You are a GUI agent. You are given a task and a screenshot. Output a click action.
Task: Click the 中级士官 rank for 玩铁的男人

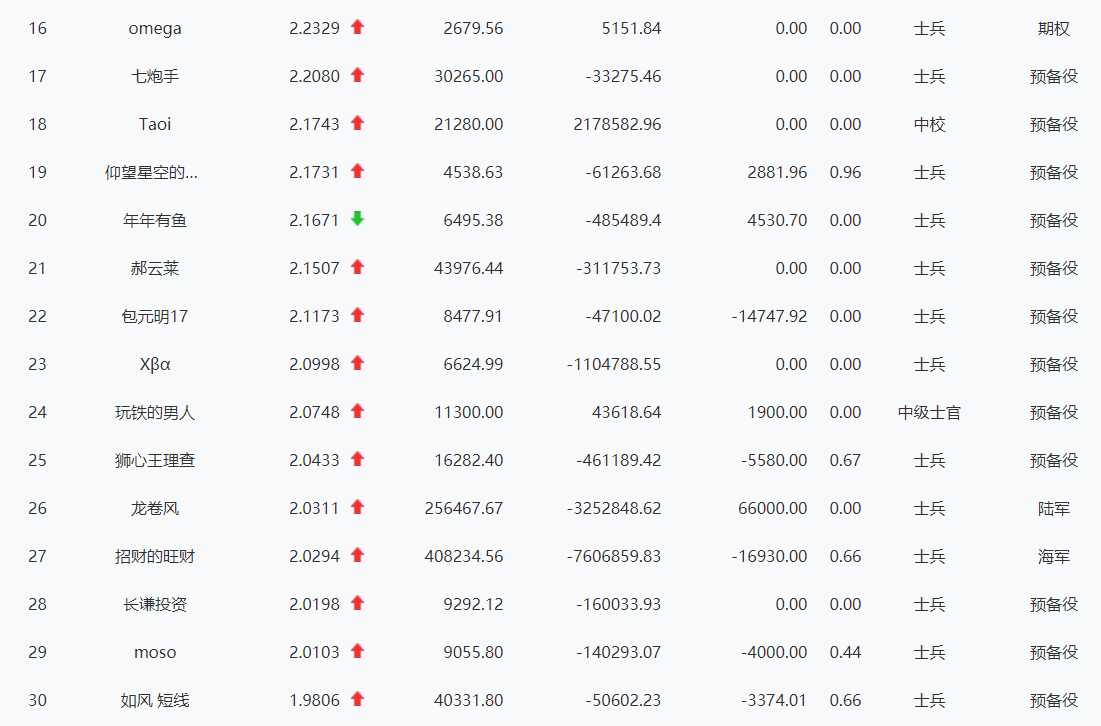coord(929,413)
